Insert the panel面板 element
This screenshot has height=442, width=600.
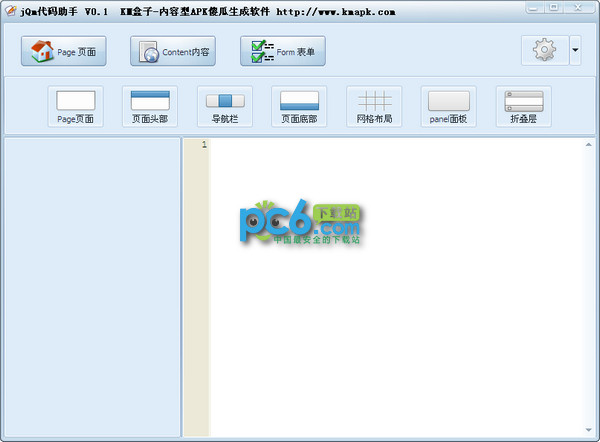tap(448, 106)
